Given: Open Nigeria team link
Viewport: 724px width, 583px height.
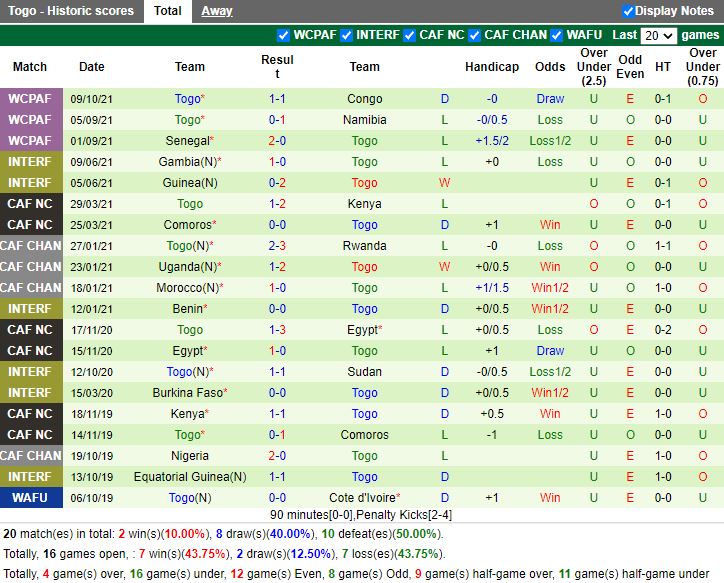Looking at the screenshot, I should point(190,456).
